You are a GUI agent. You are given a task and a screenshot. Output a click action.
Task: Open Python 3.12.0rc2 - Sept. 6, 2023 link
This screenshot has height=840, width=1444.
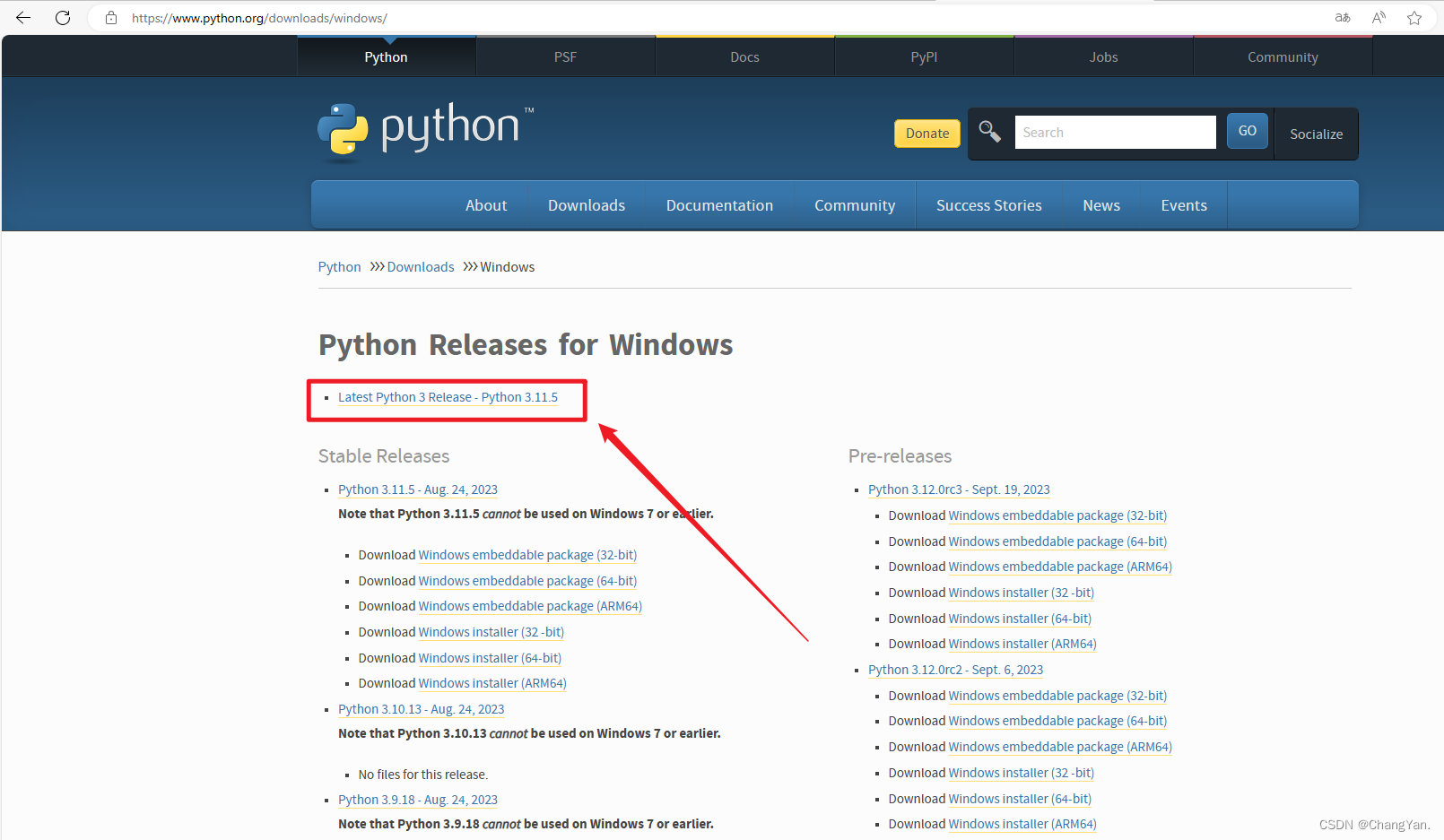click(956, 670)
